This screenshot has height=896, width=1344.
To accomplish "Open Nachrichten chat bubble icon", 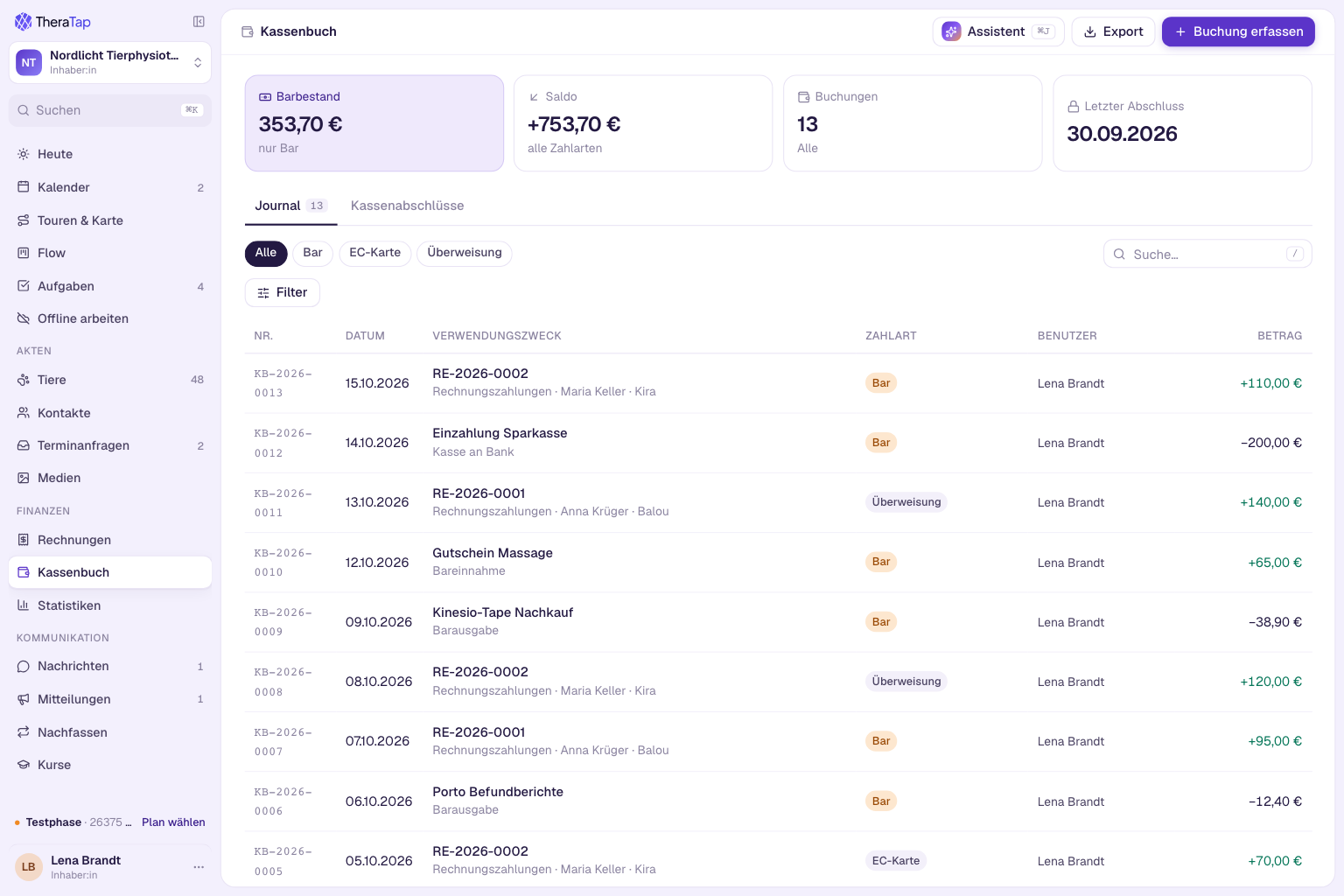I will tap(24, 666).
